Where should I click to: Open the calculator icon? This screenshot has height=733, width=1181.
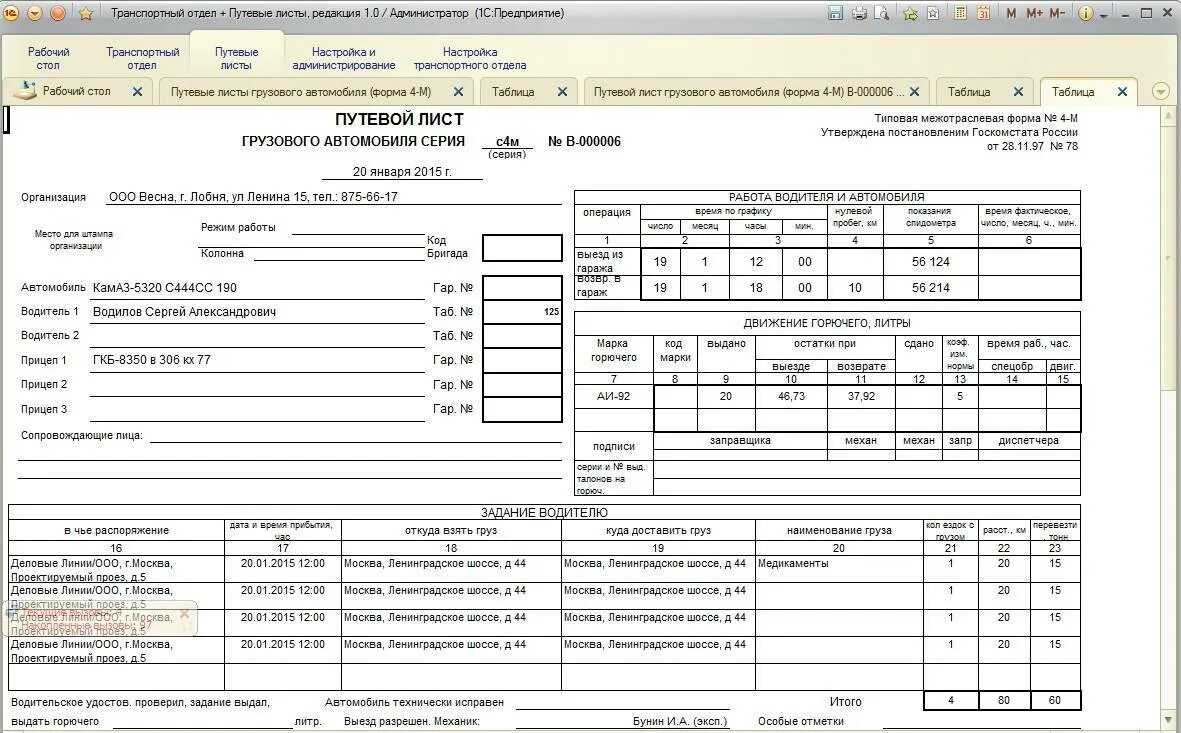pyautogui.click(x=960, y=13)
